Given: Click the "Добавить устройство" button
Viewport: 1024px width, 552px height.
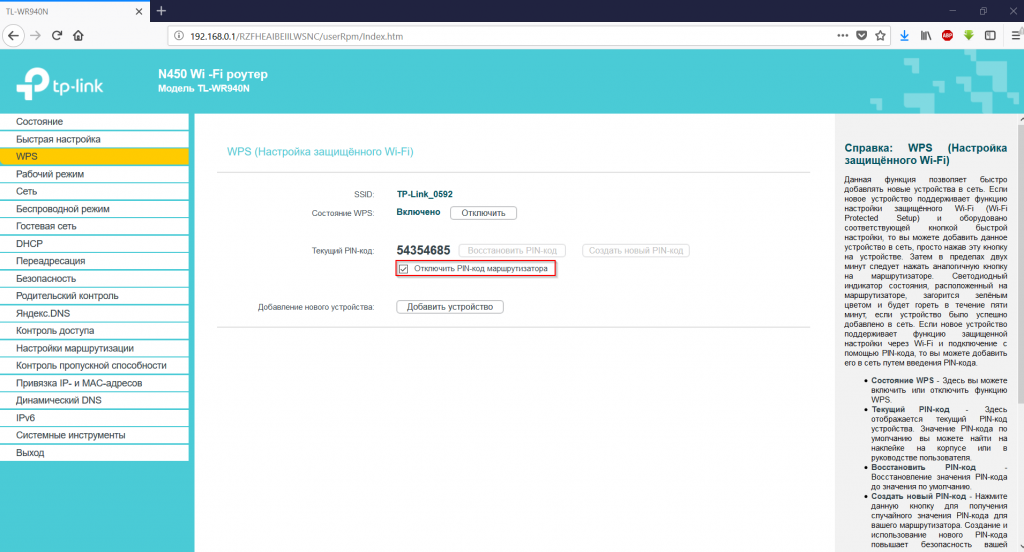Looking at the screenshot, I should tap(450, 307).
